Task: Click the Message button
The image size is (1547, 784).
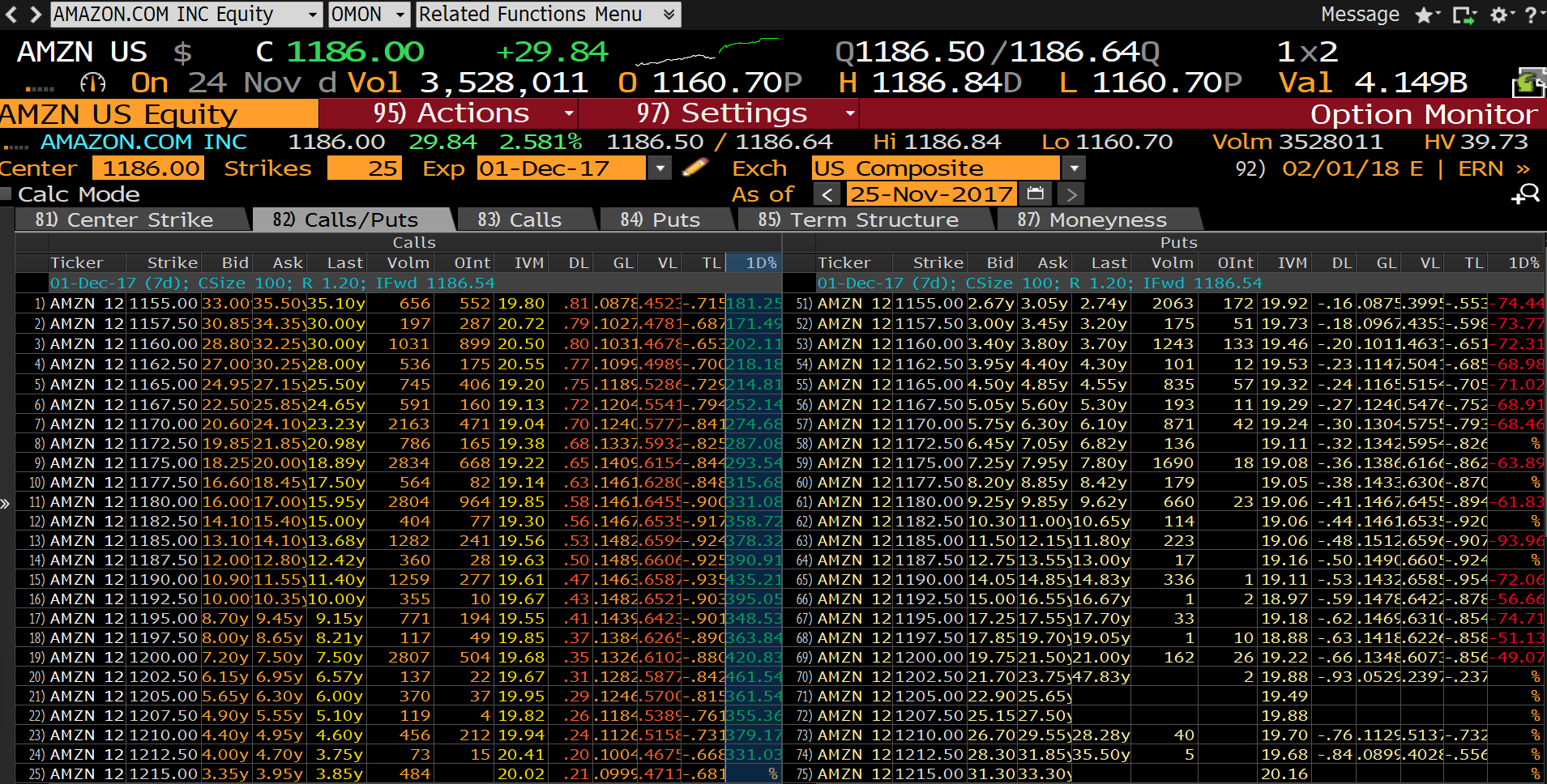Action: pyautogui.click(x=1360, y=15)
